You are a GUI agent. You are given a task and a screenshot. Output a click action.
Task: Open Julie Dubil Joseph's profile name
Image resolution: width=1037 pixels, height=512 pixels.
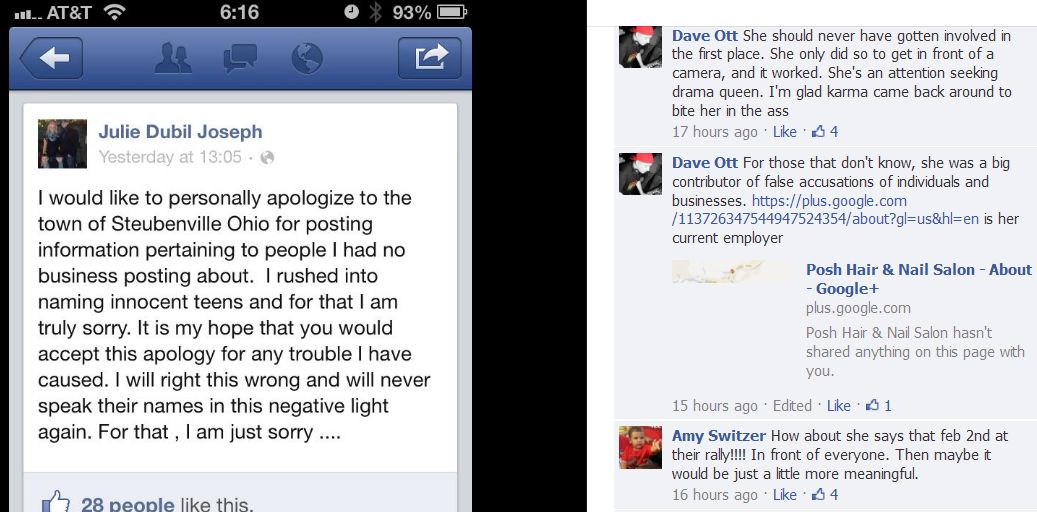(x=181, y=132)
